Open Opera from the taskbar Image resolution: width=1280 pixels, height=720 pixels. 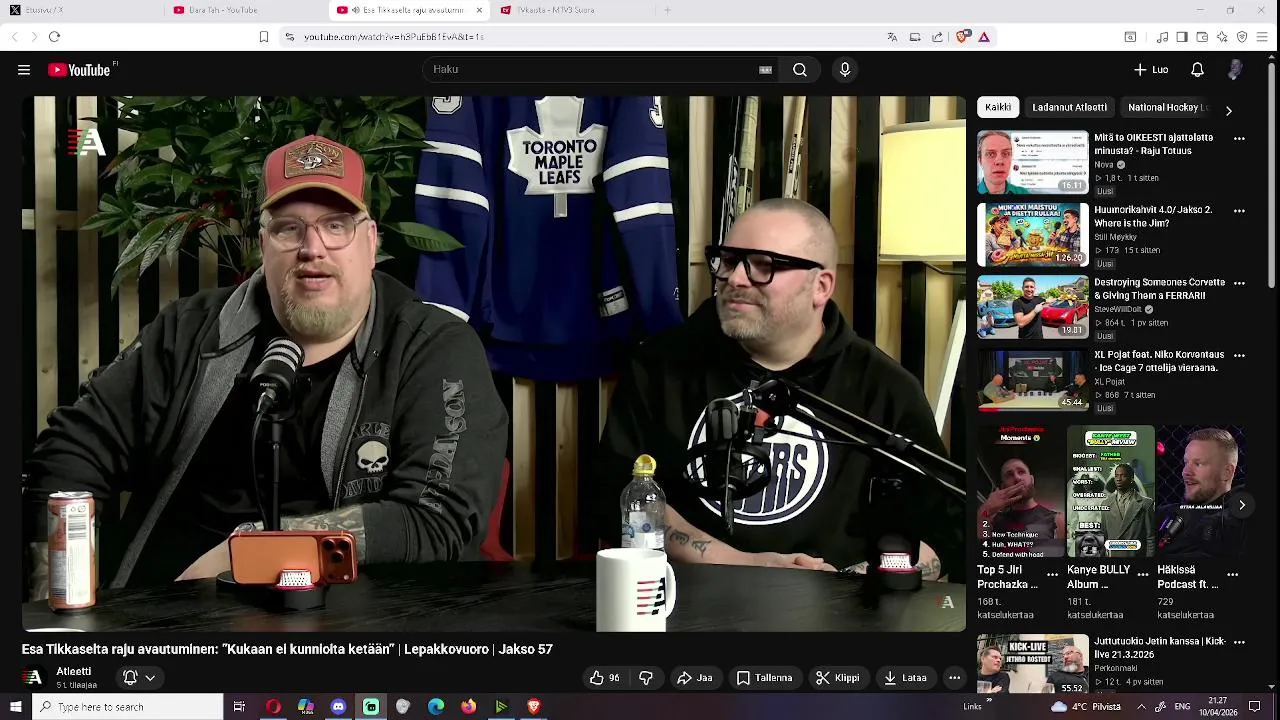pyautogui.click(x=273, y=707)
